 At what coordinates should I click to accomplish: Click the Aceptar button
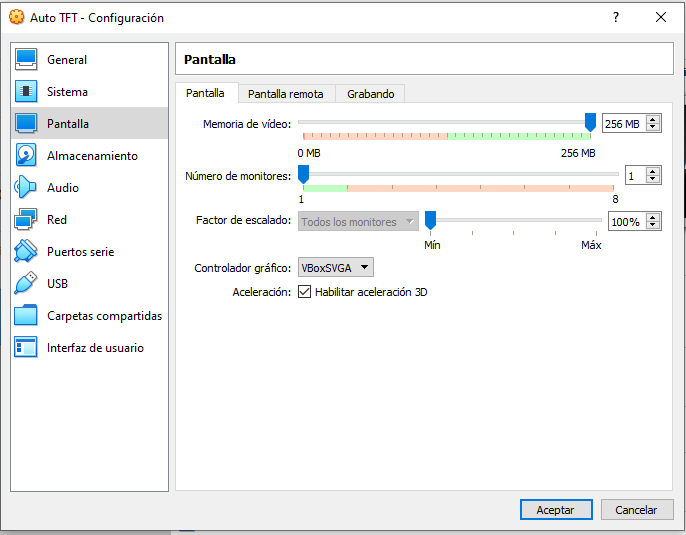[556, 510]
